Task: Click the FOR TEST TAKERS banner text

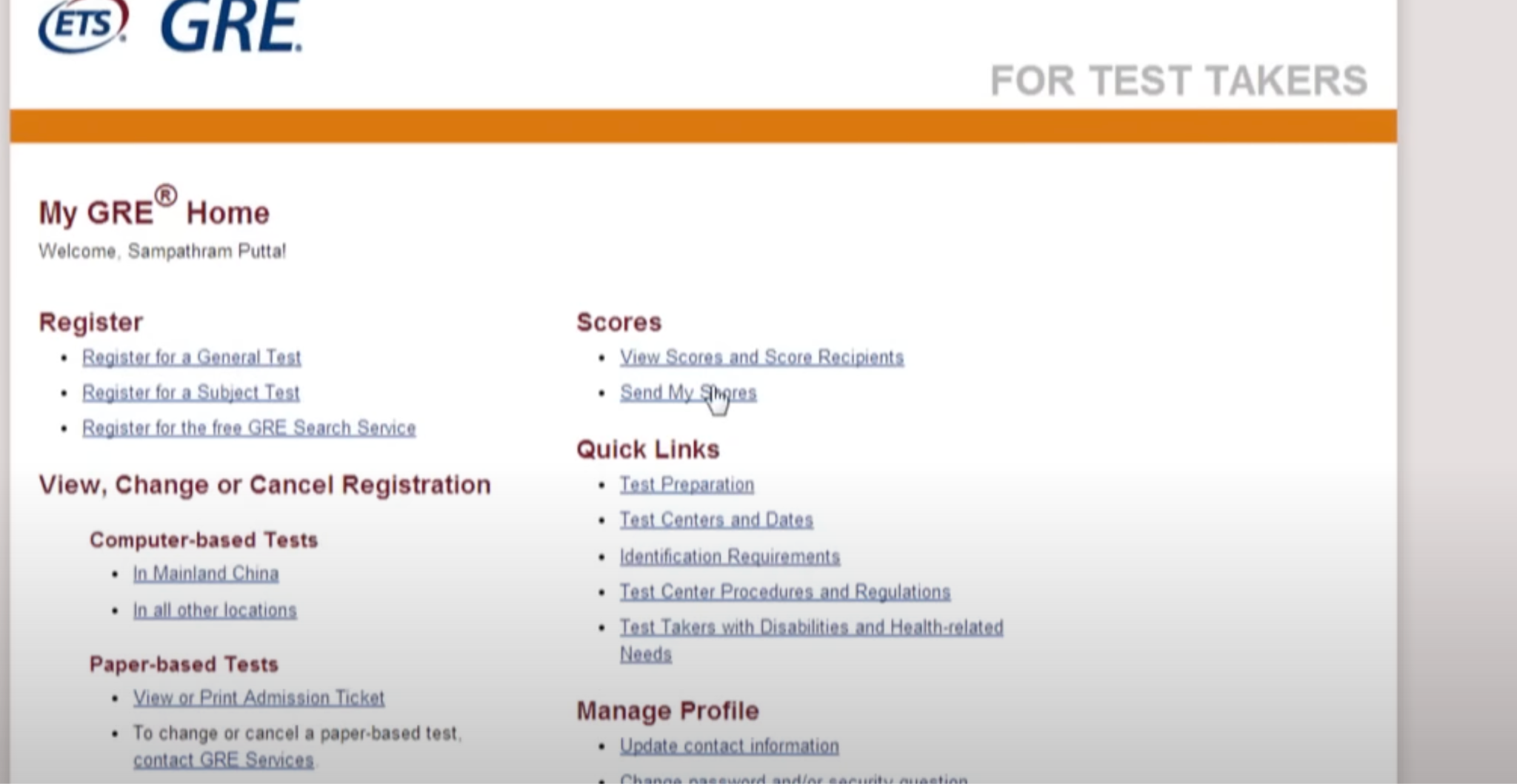Action: click(x=1178, y=81)
